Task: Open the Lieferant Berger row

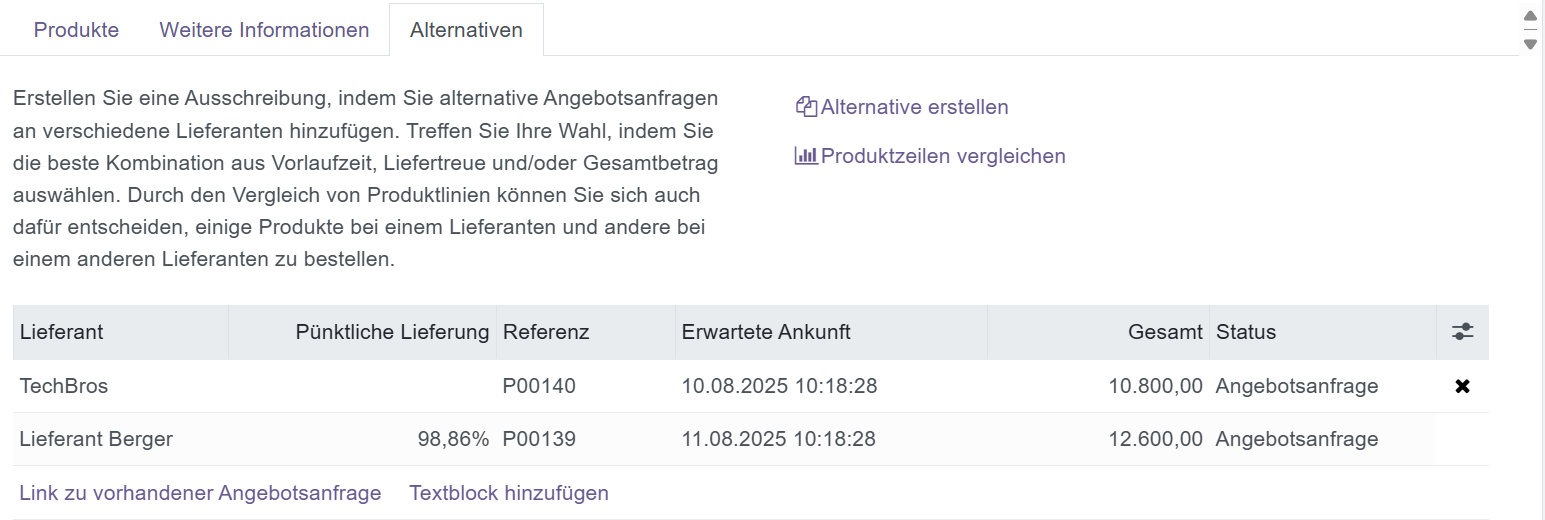Action: click(x=96, y=439)
